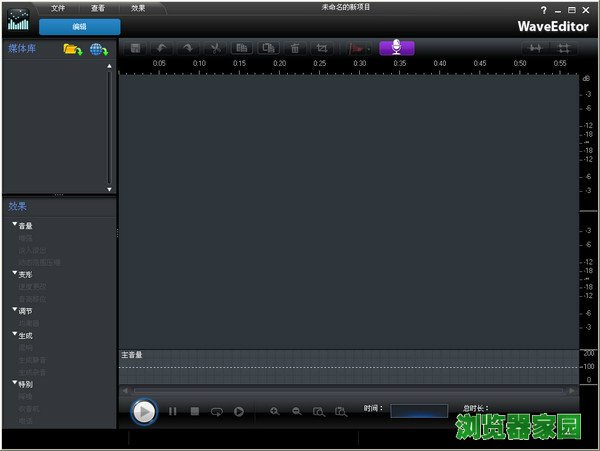The image size is (600, 451).
Task: Open the 文件 menu
Action: click(58, 7)
